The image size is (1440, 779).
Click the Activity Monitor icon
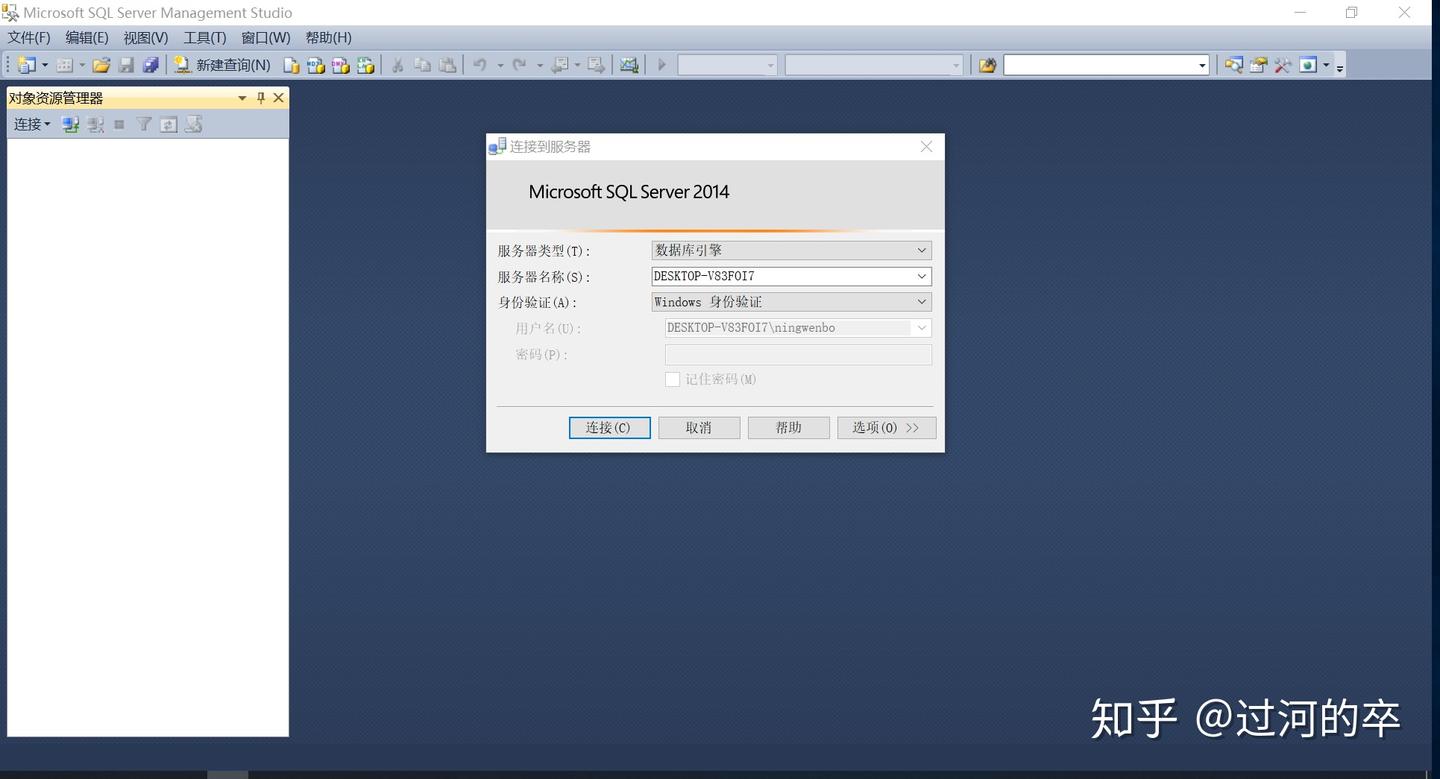(x=629, y=65)
